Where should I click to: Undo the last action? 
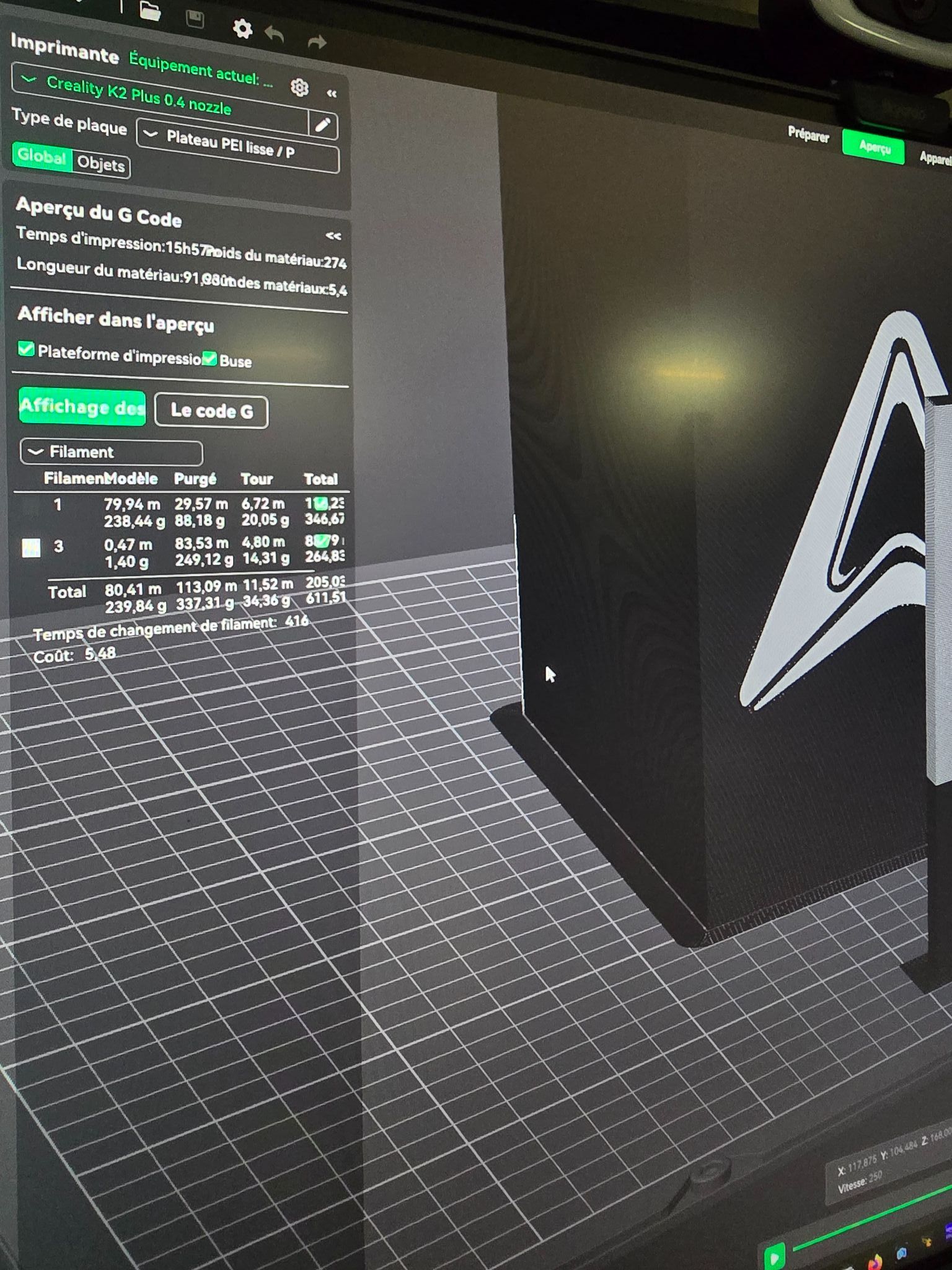275,34
